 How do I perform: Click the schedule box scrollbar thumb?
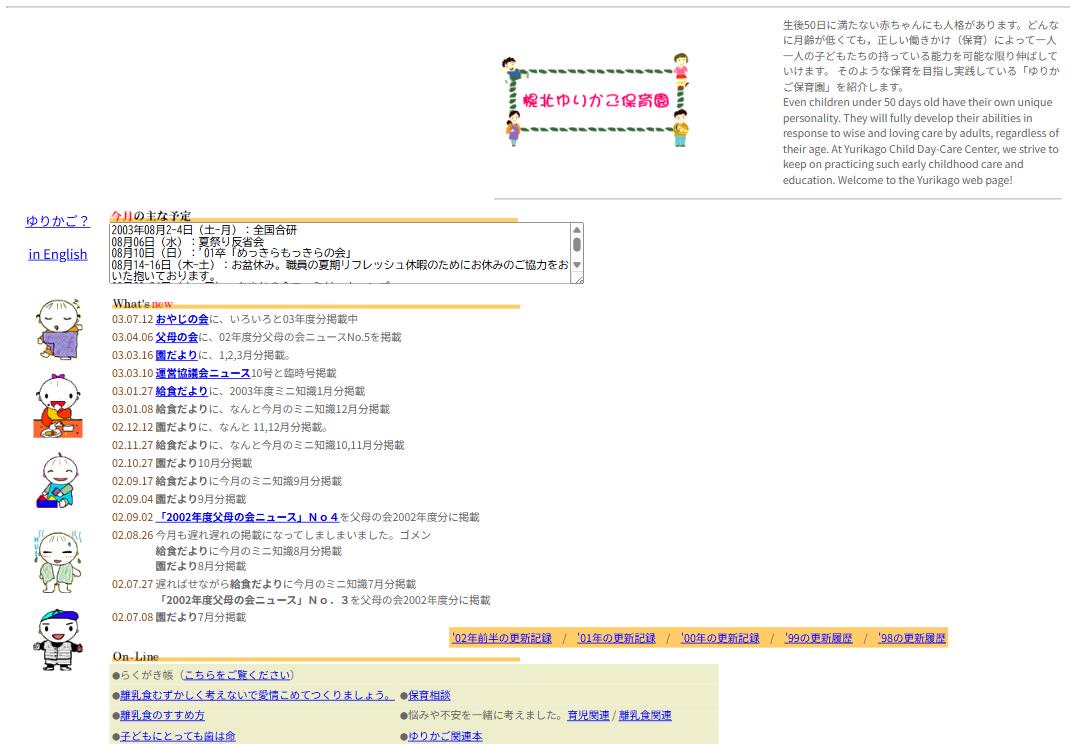(577, 244)
